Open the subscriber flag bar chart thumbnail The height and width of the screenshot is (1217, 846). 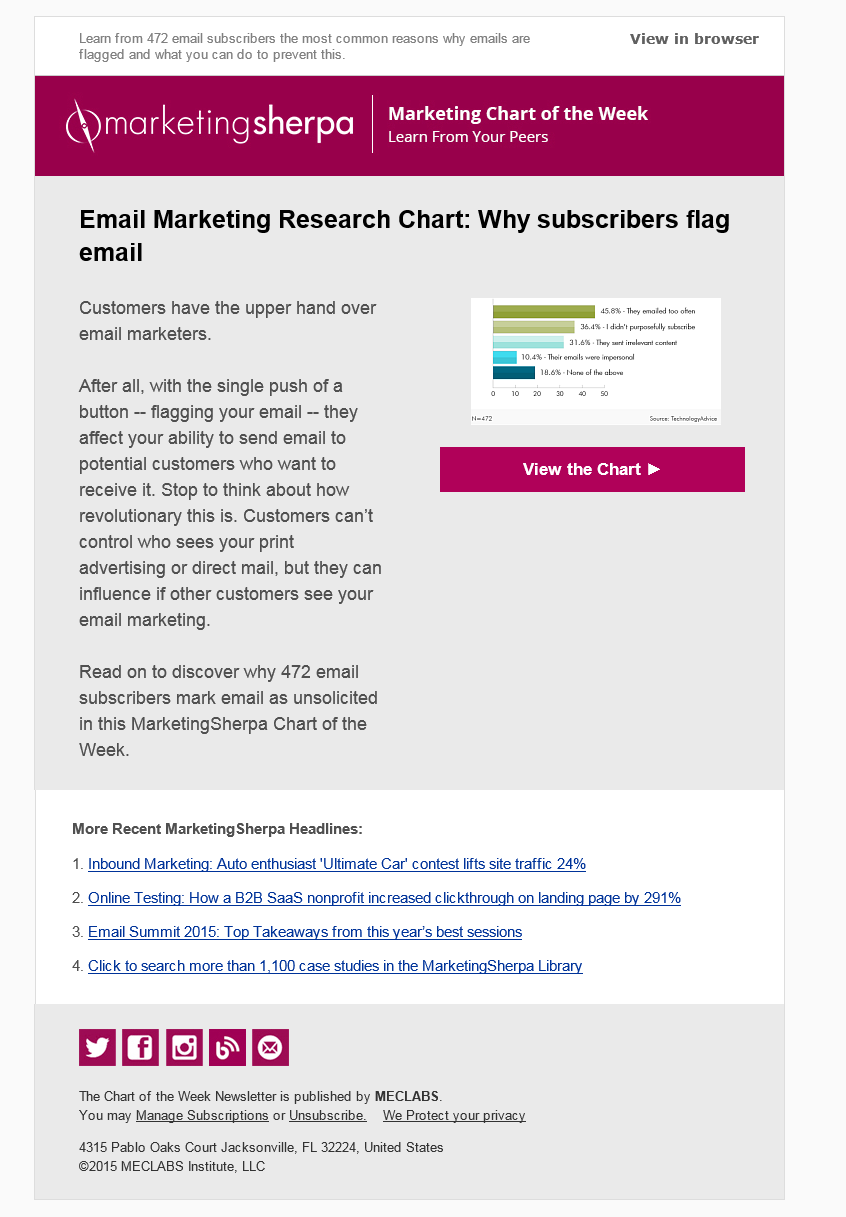click(595, 361)
